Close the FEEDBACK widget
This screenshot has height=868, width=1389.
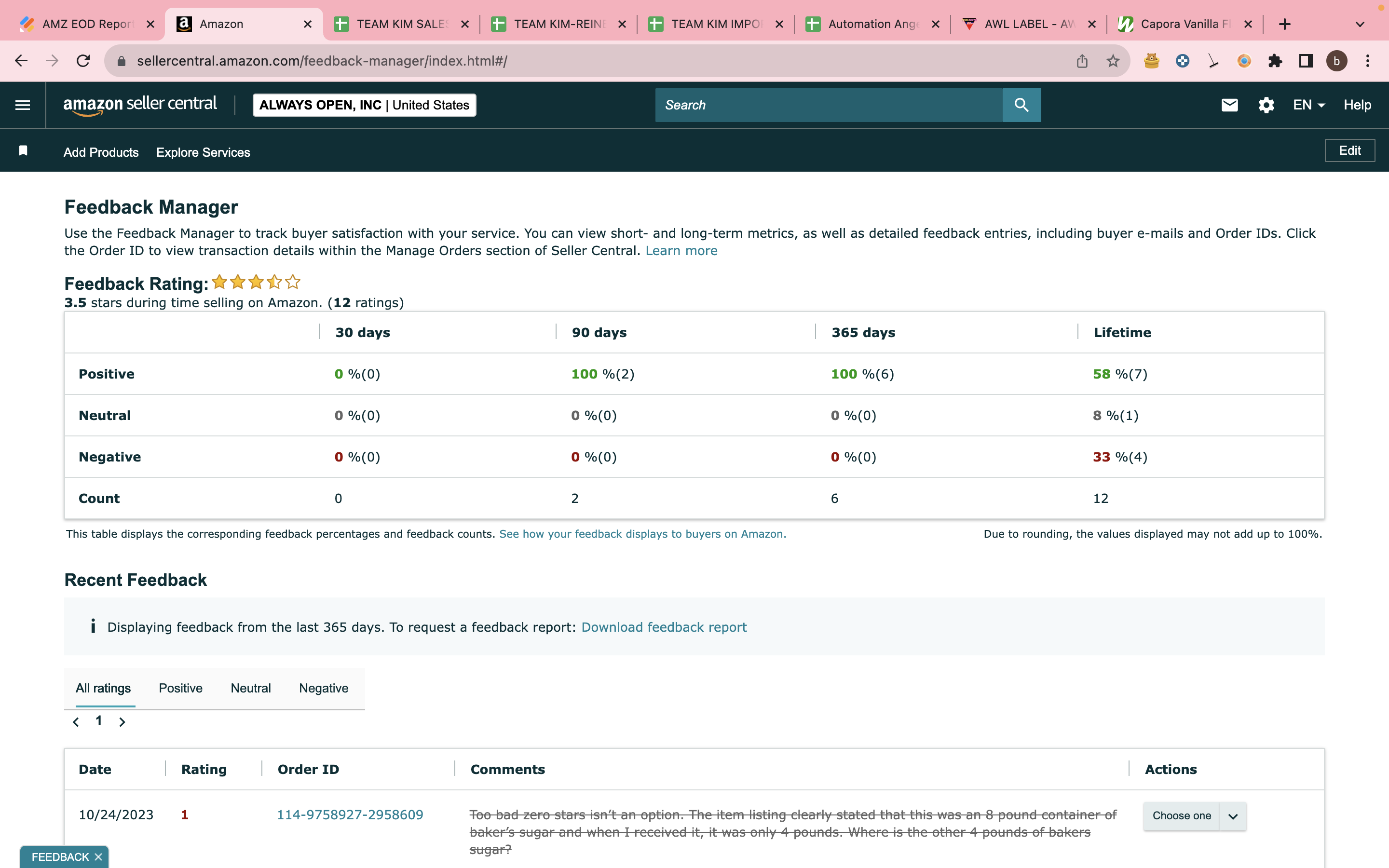tap(98, 856)
